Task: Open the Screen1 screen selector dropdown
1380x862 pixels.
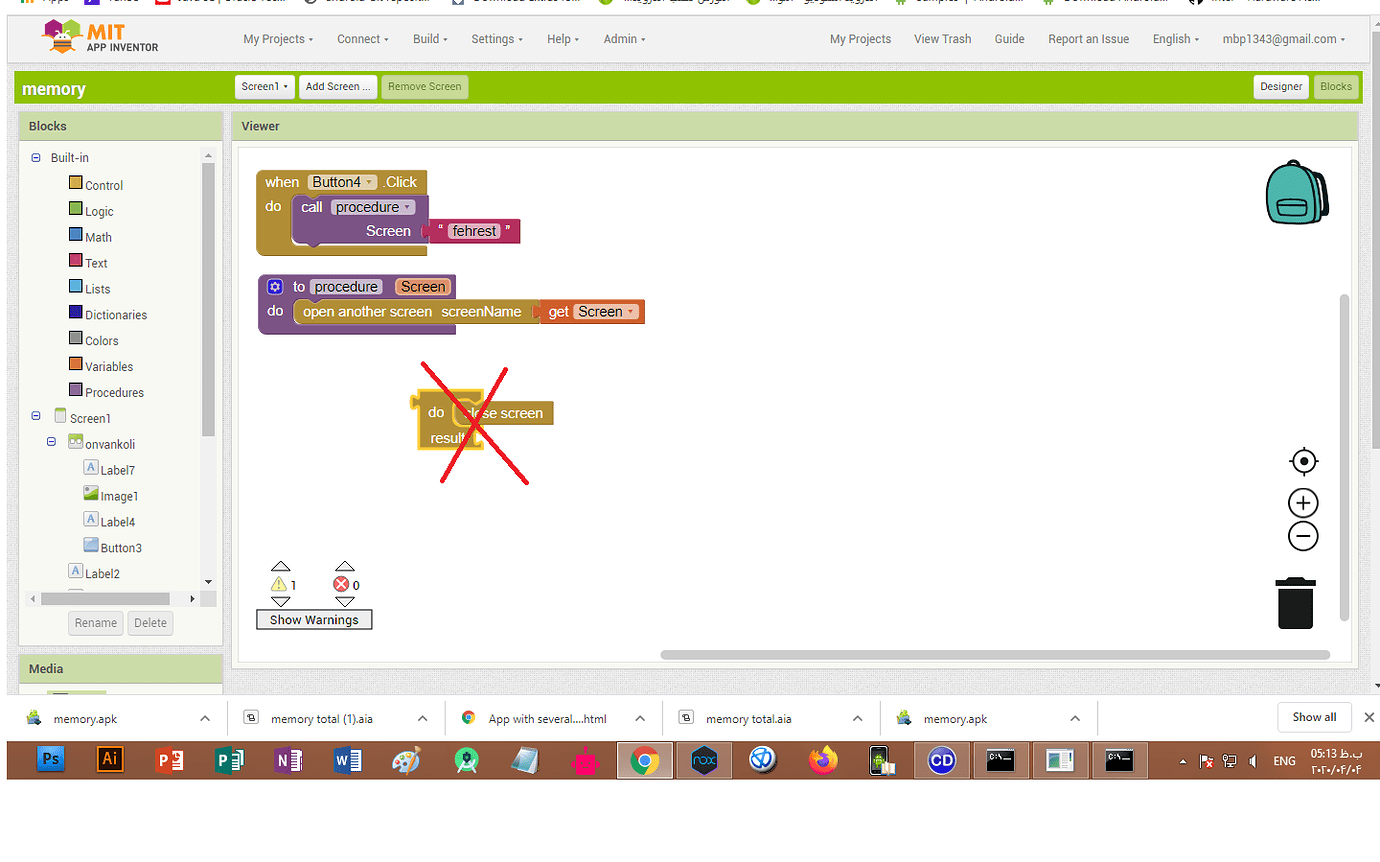Action: pyautogui.click(x=264, y=87)
